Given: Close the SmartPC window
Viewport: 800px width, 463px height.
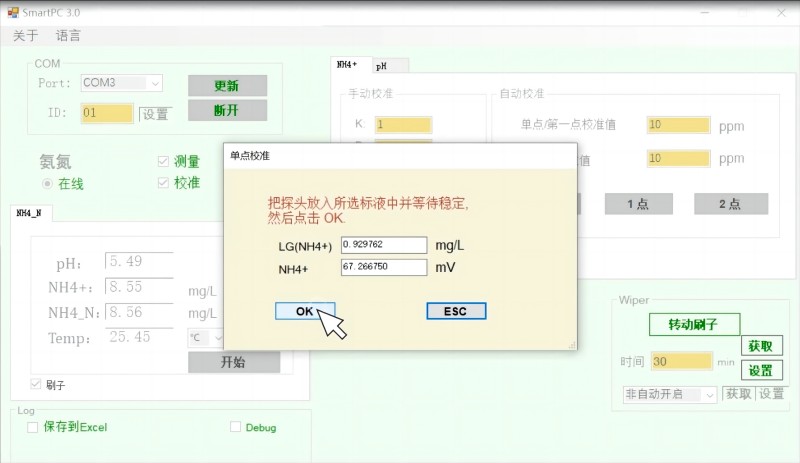Looking at the screenshot, I should coord(781,13).
